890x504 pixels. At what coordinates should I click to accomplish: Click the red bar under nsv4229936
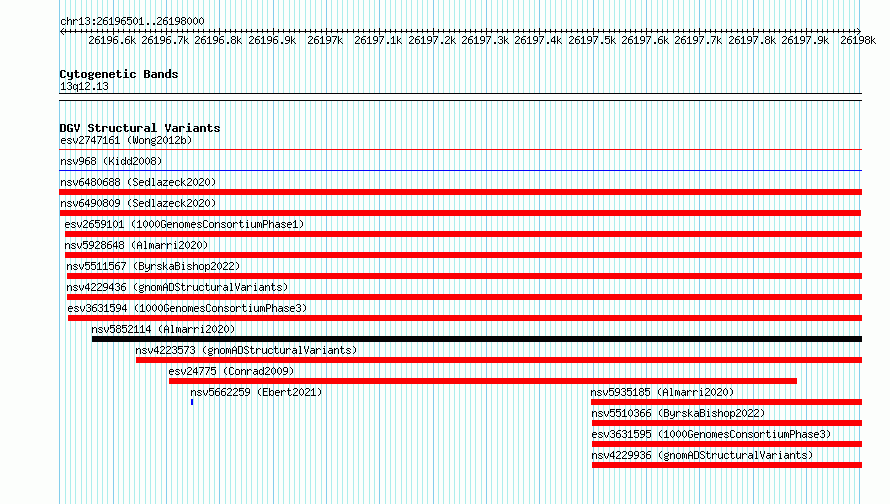[727, 465]
